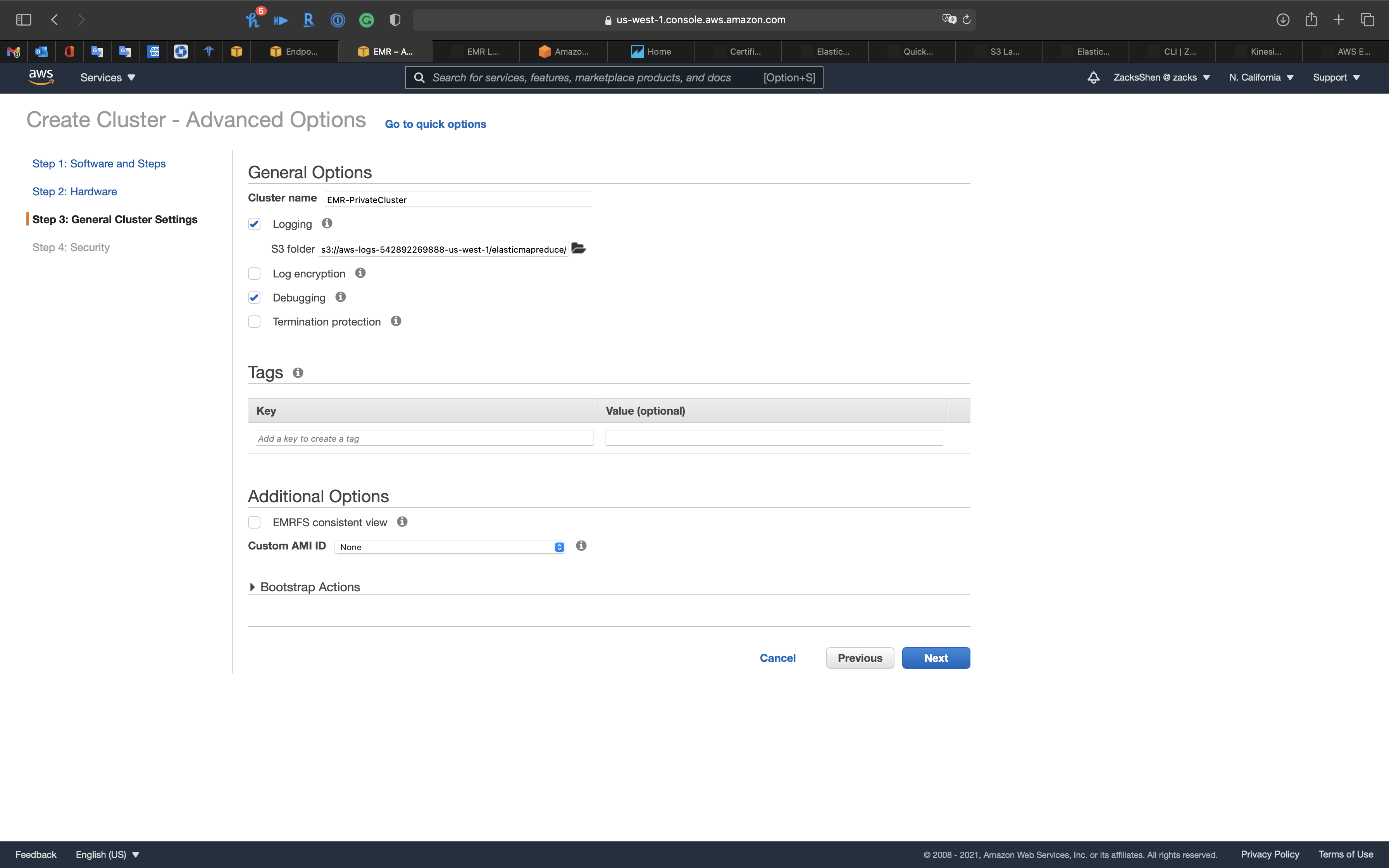Open the AWS notifications bell

pos(1093,77)
